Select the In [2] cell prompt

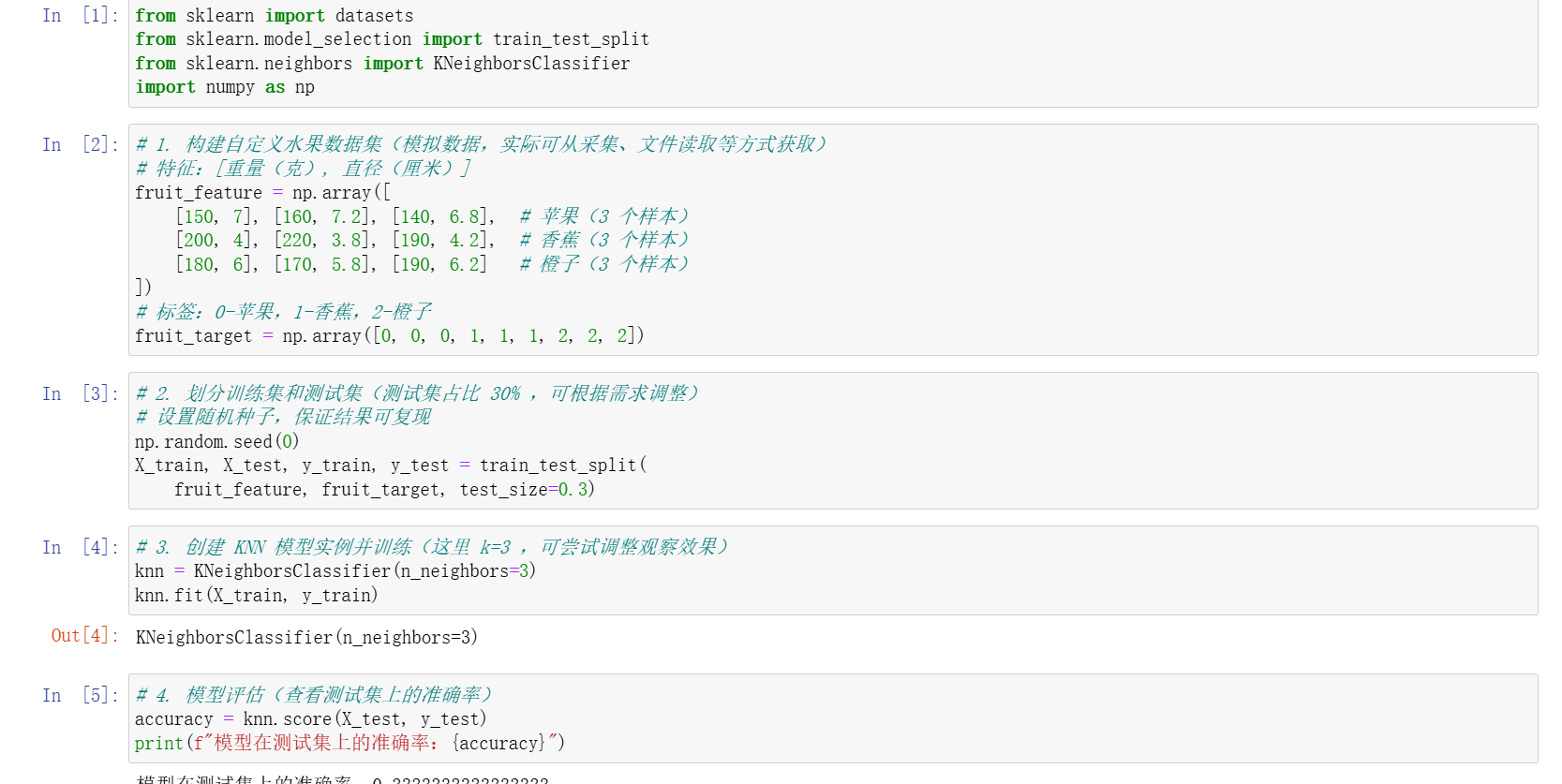coord(81,144)
